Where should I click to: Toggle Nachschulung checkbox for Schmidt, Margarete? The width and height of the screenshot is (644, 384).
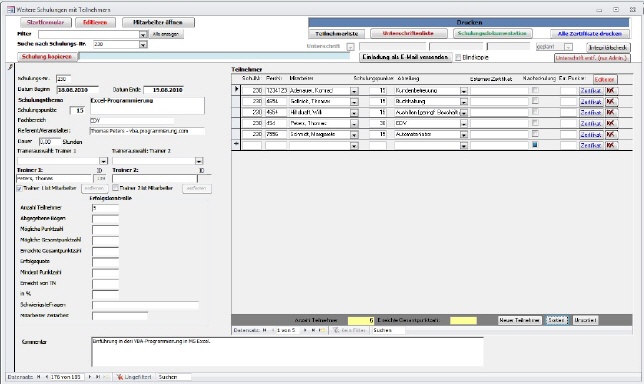(x=535, y=134)
